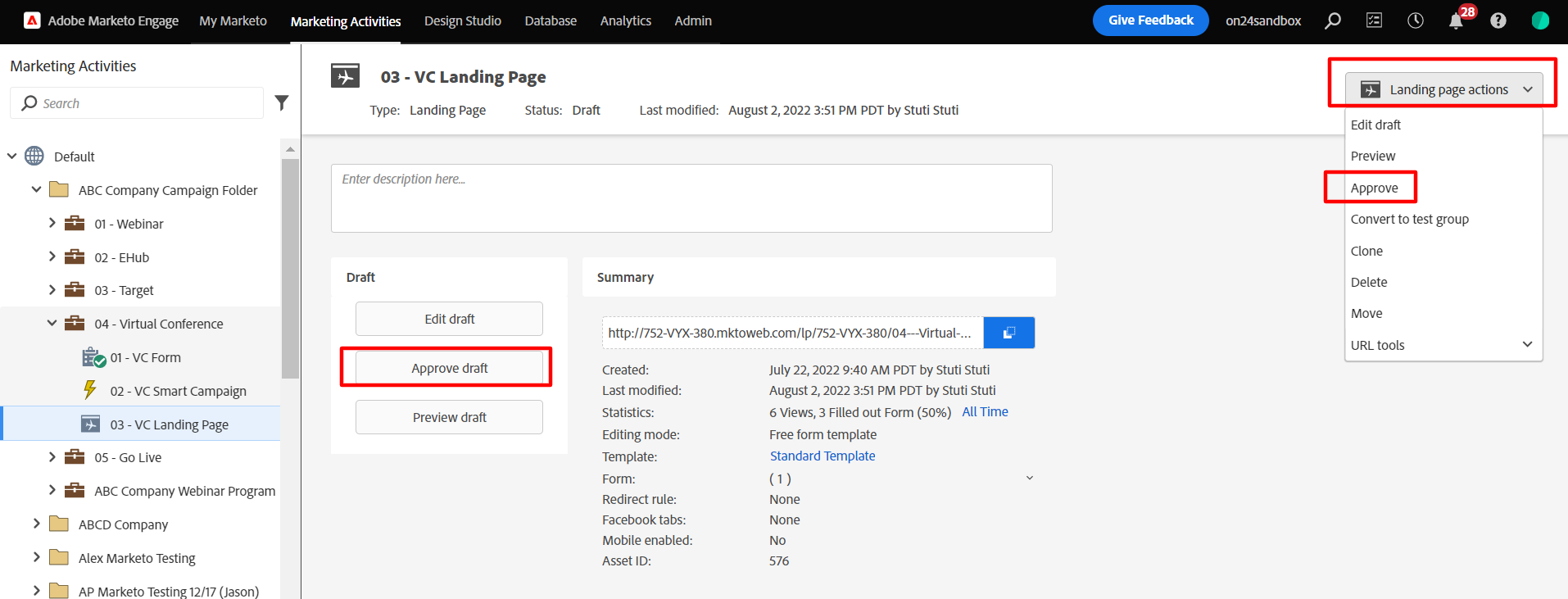Open the Design Studio tab
The width and height of the screenshot is (1568, 599).
463,20
